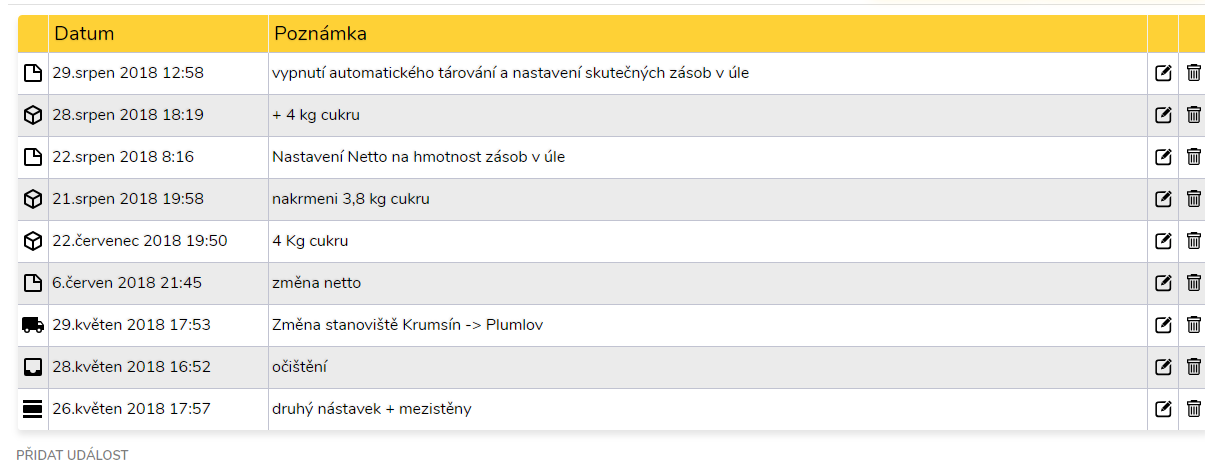
Task: Delete the 'nakrmeni 3,8 kg cukru' event
Action: click(x=1193, y=199)
